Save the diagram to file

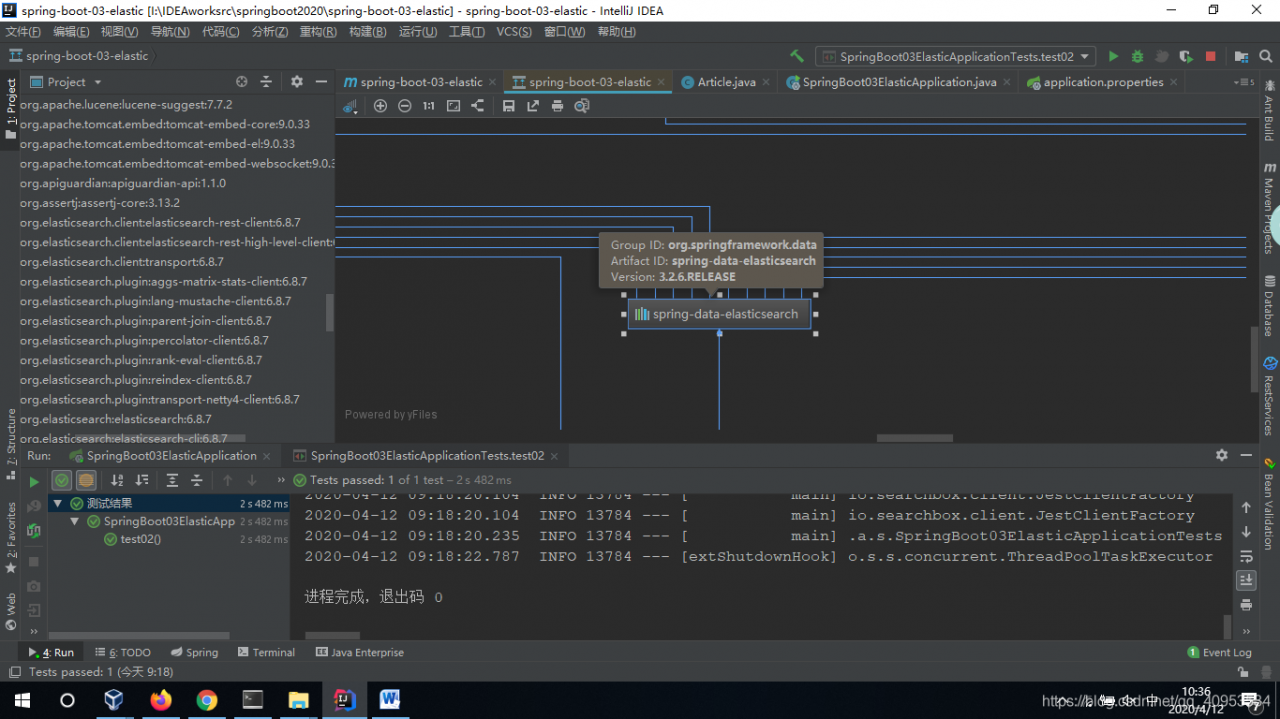[508, 106]
